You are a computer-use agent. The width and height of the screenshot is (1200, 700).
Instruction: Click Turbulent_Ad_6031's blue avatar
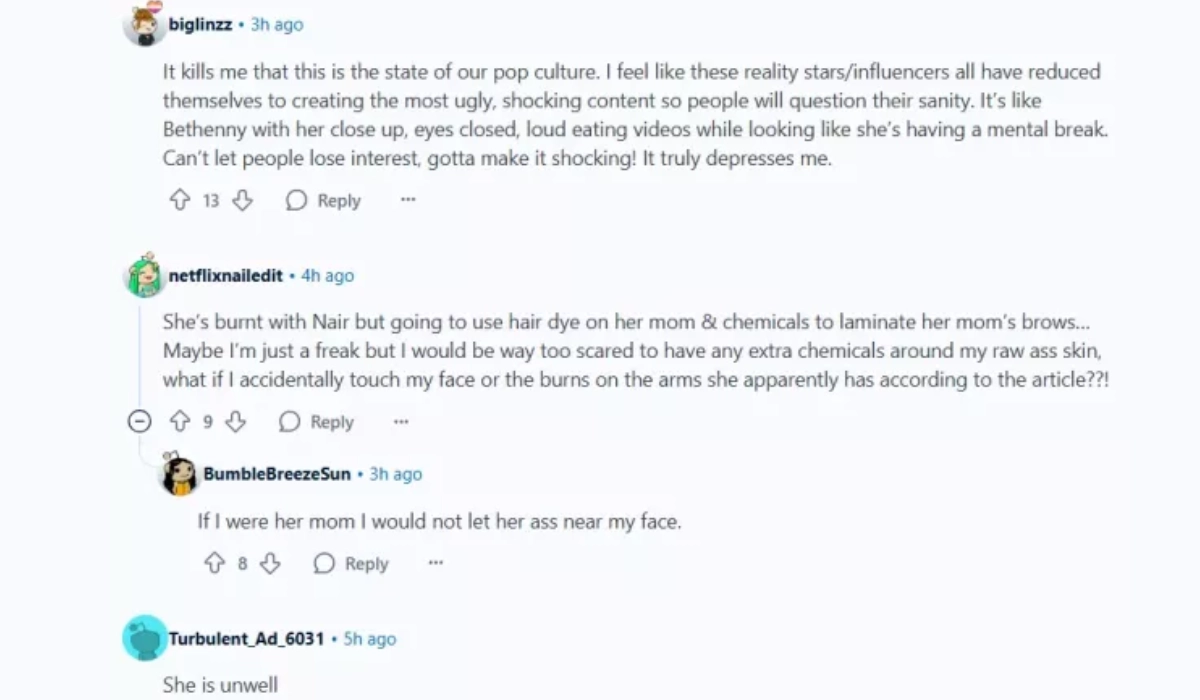[144, 638]
